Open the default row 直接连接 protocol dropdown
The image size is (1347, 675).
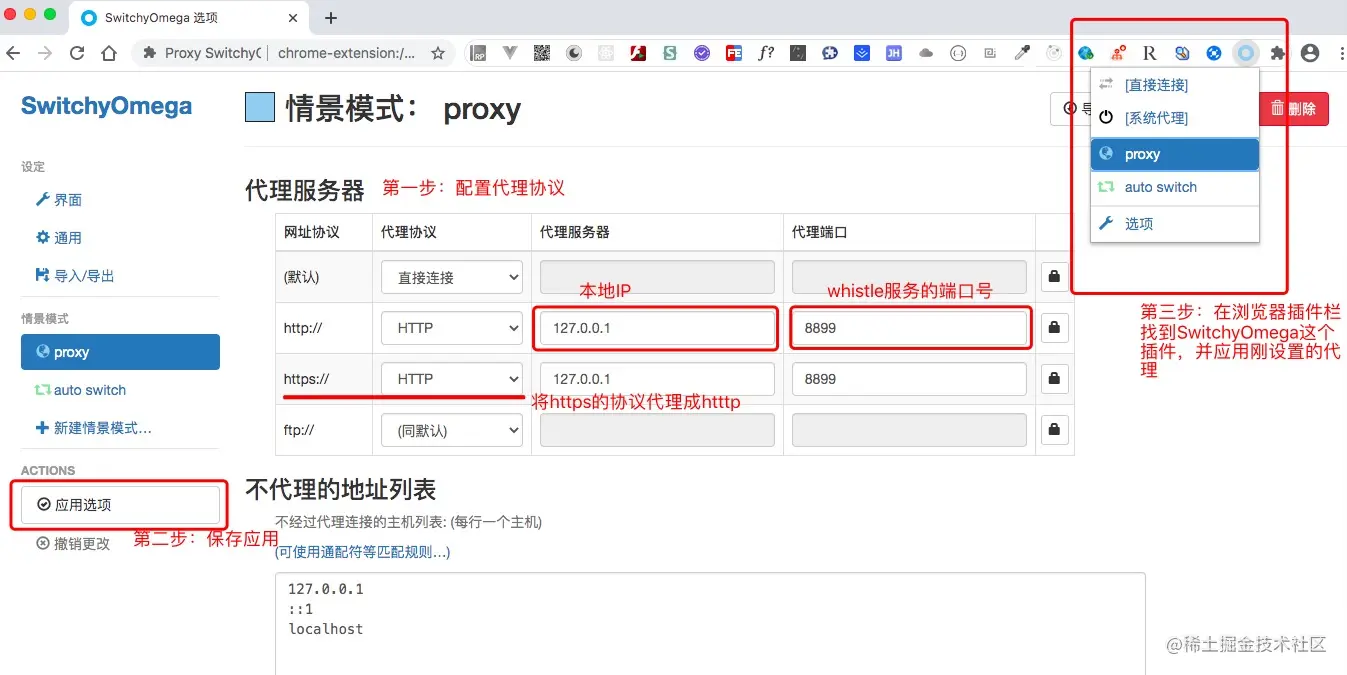pos(452,277)
